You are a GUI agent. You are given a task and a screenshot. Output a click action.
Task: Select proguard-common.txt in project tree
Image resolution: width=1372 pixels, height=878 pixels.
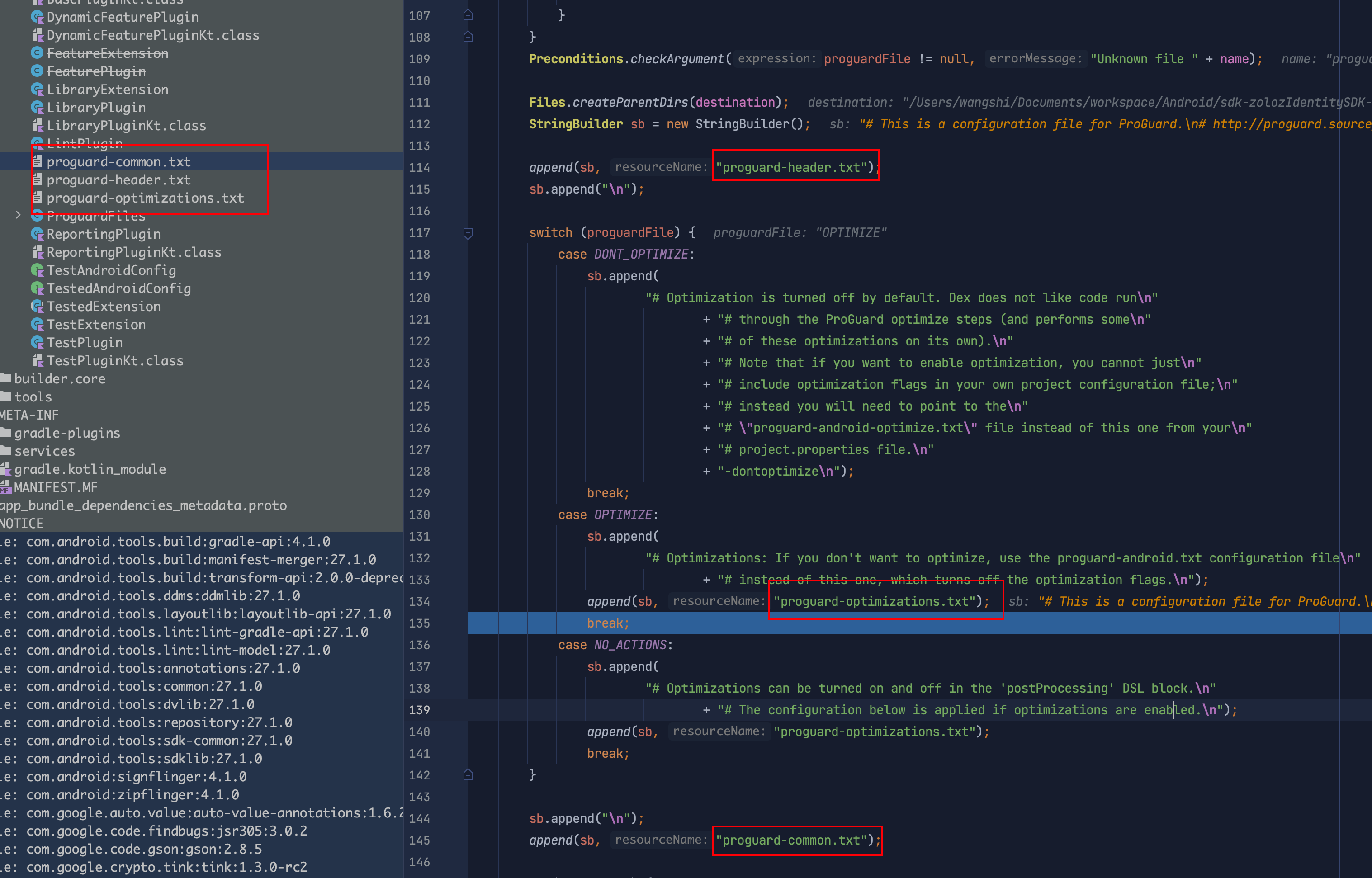pyautogui.click(x=118, y=162)
